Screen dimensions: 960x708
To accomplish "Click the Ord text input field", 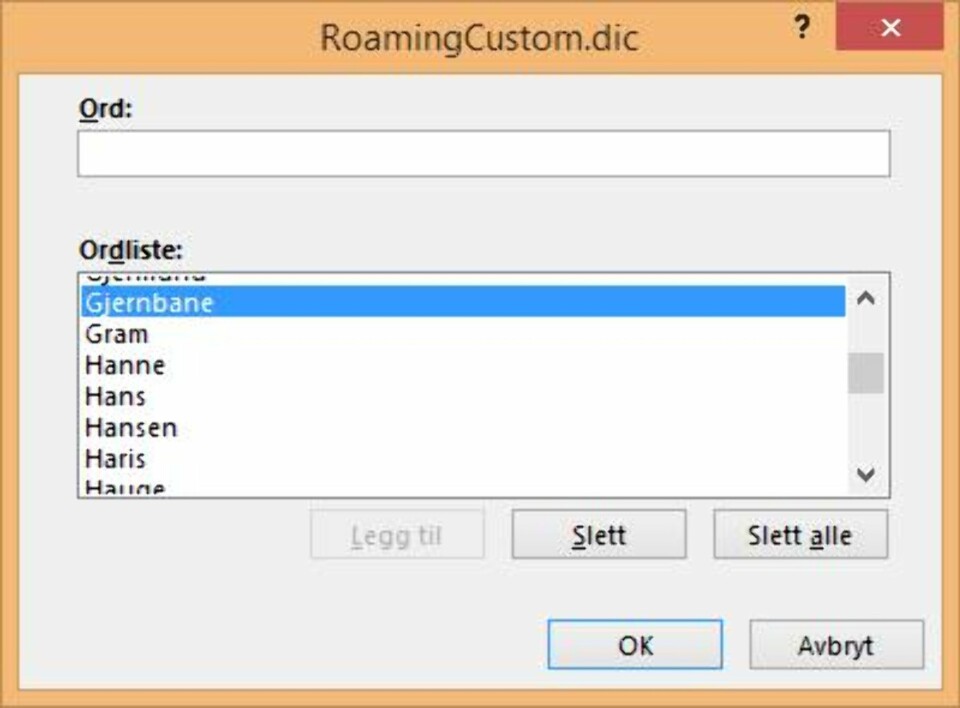I will click(483, 154).
